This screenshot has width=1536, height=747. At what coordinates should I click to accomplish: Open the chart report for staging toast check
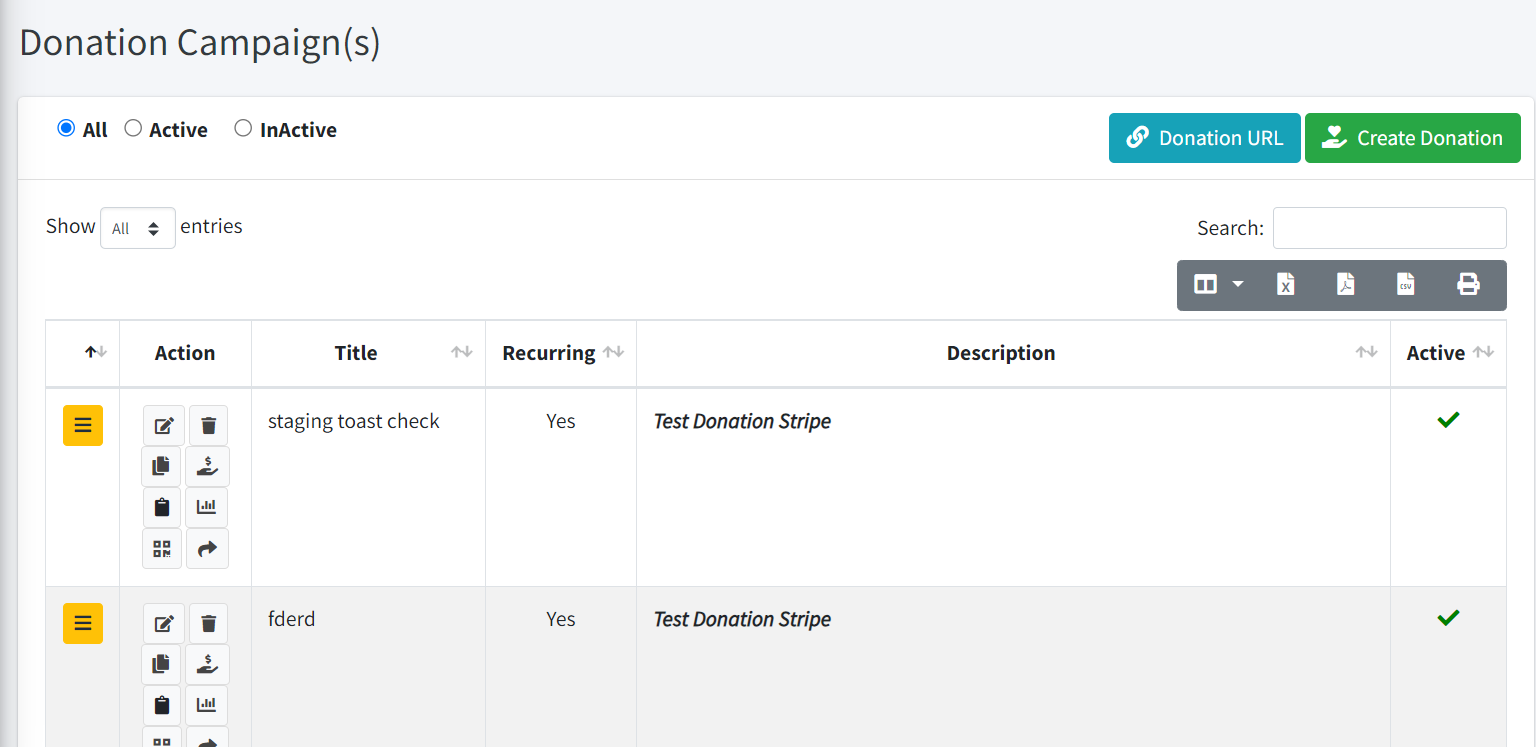(207, 508)
